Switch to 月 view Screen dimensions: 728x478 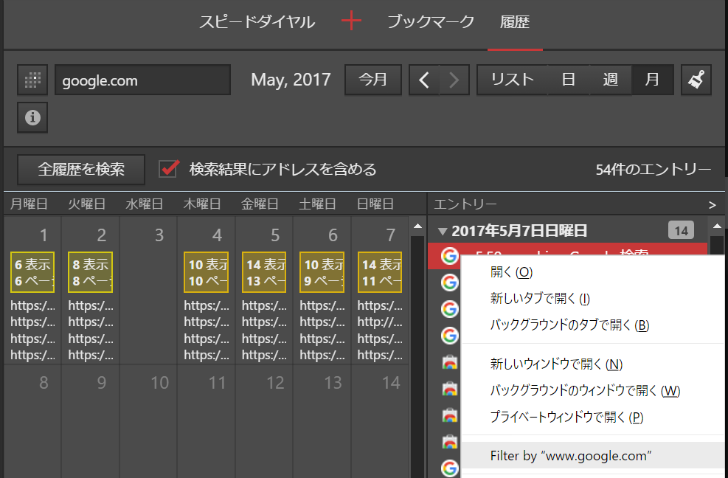point(652,80)
